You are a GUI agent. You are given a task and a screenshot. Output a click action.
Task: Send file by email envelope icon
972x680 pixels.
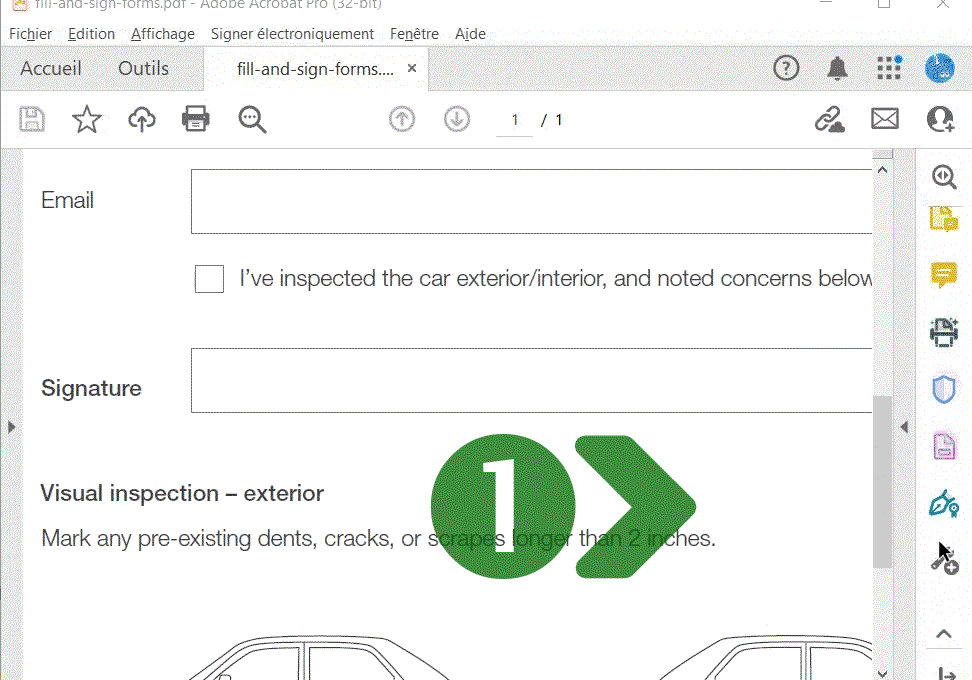[885, 119]
